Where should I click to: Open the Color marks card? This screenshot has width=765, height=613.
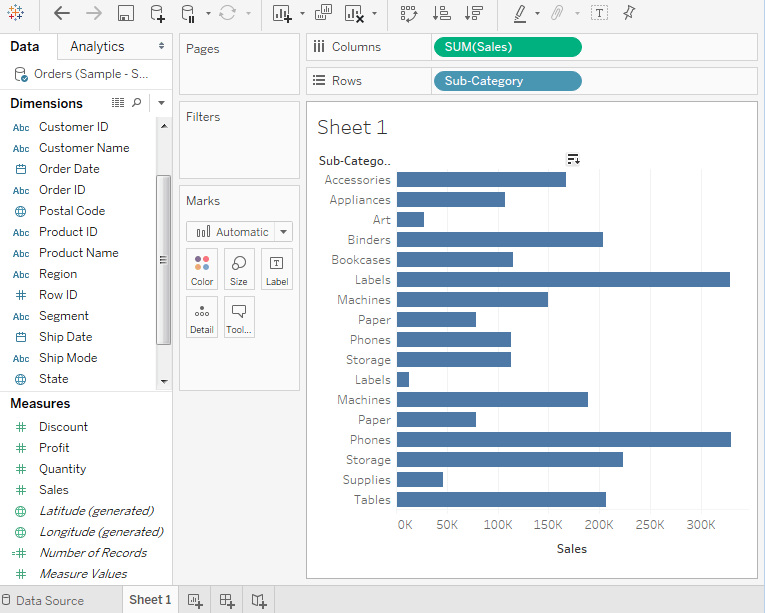(x=202, y=269)
